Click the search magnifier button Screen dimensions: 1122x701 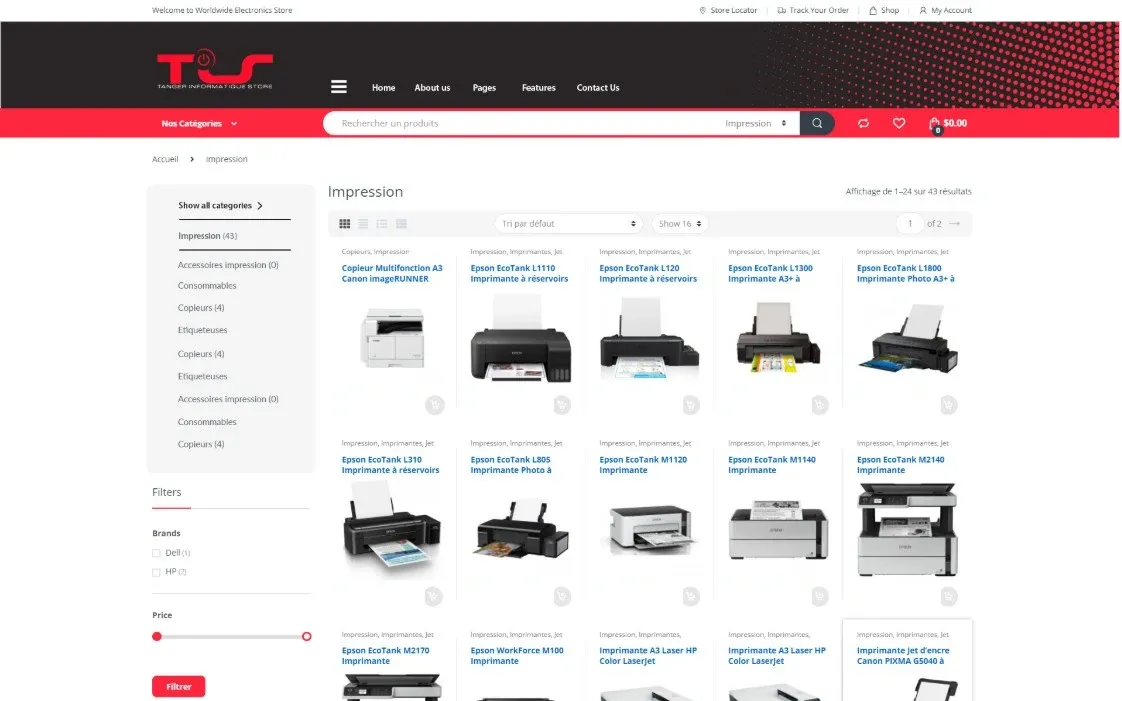816,123
